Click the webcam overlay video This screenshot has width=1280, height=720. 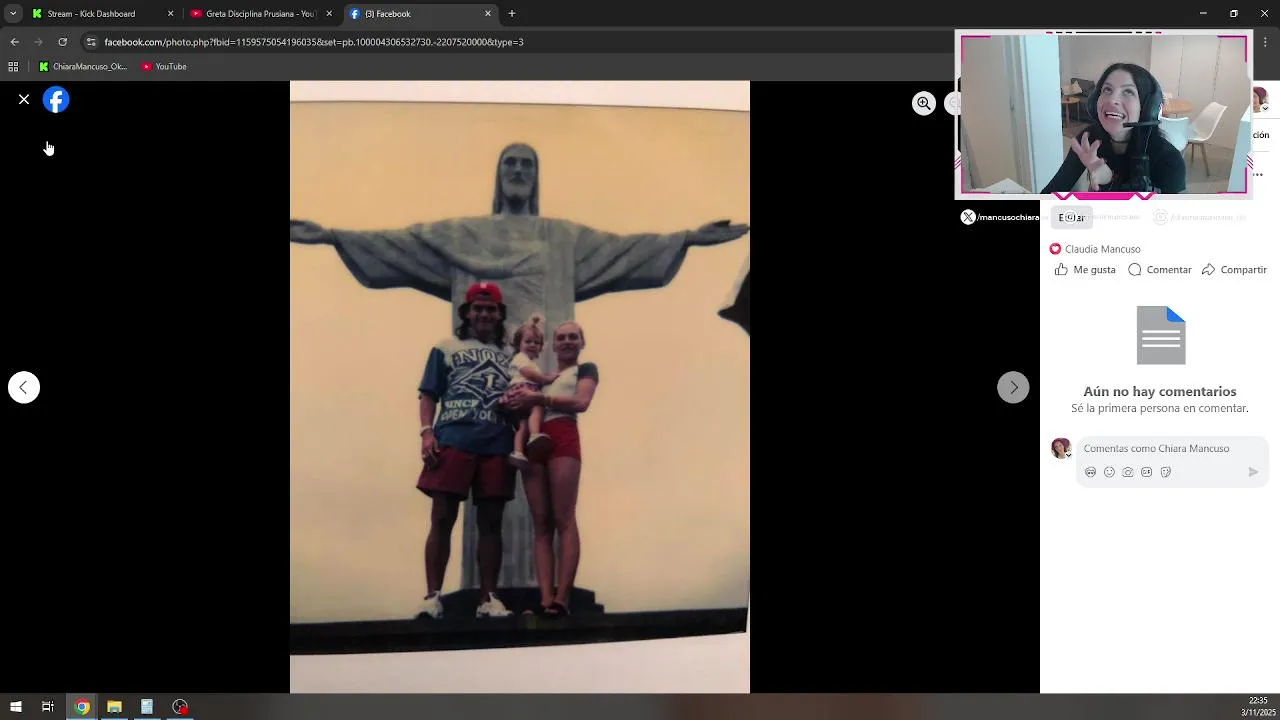point(1104,115)
